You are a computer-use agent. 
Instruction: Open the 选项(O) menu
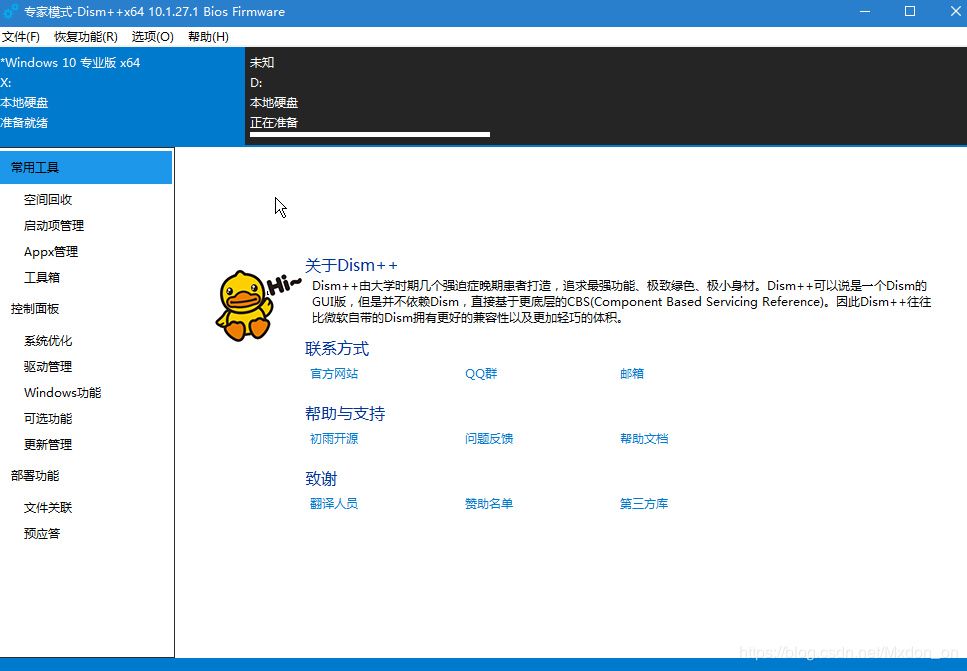[151, 36]
